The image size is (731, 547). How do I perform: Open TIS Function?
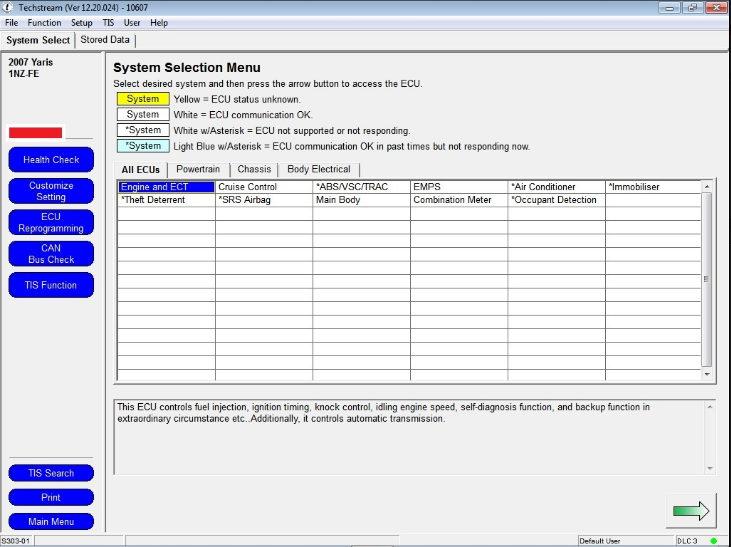click(x=51, y=285)
